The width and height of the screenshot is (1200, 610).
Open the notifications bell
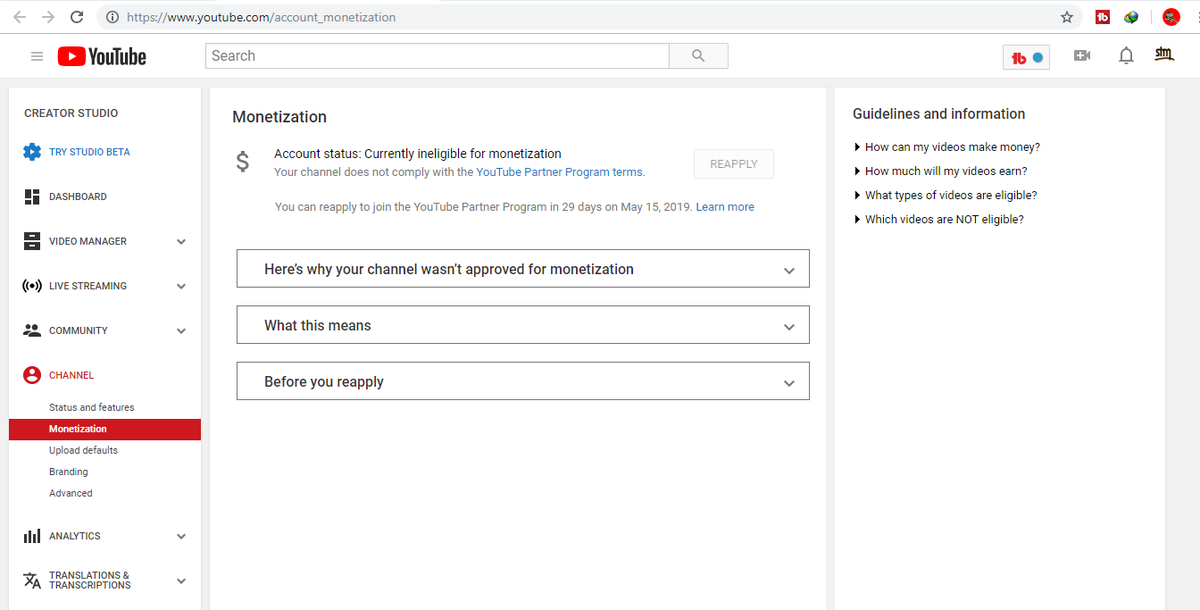1126,56
